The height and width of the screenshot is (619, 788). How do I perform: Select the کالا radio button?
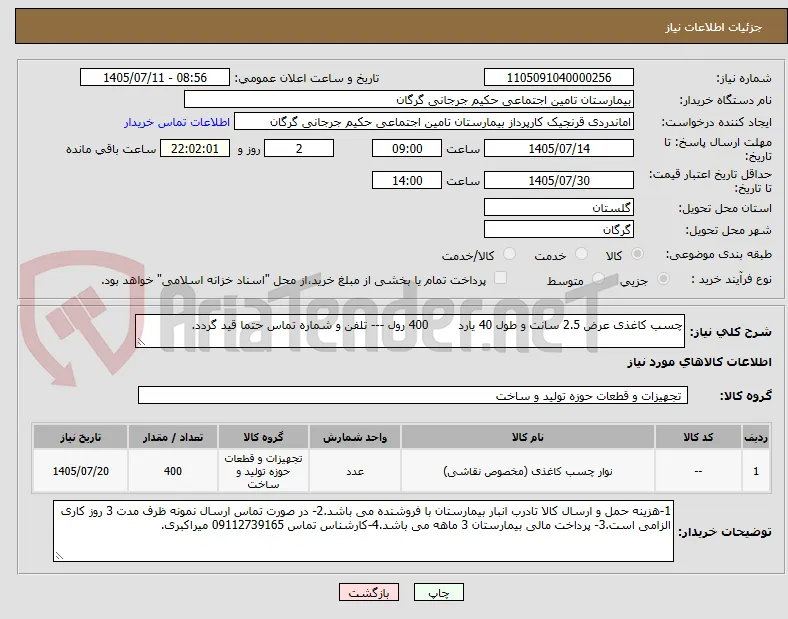(637, 254)
